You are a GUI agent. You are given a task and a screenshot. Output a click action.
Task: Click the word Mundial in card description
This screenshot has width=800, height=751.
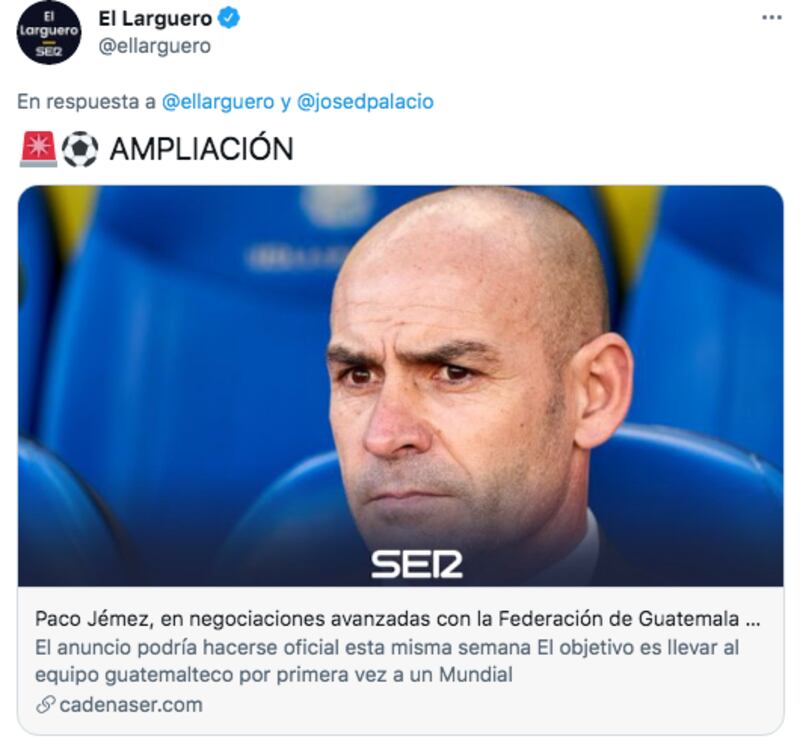click(476, 675)
